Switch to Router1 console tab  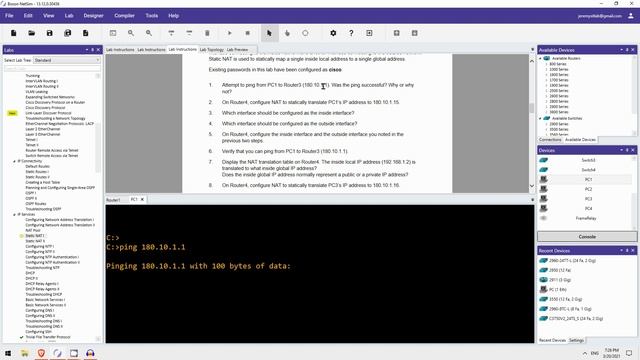pos(113,200)
